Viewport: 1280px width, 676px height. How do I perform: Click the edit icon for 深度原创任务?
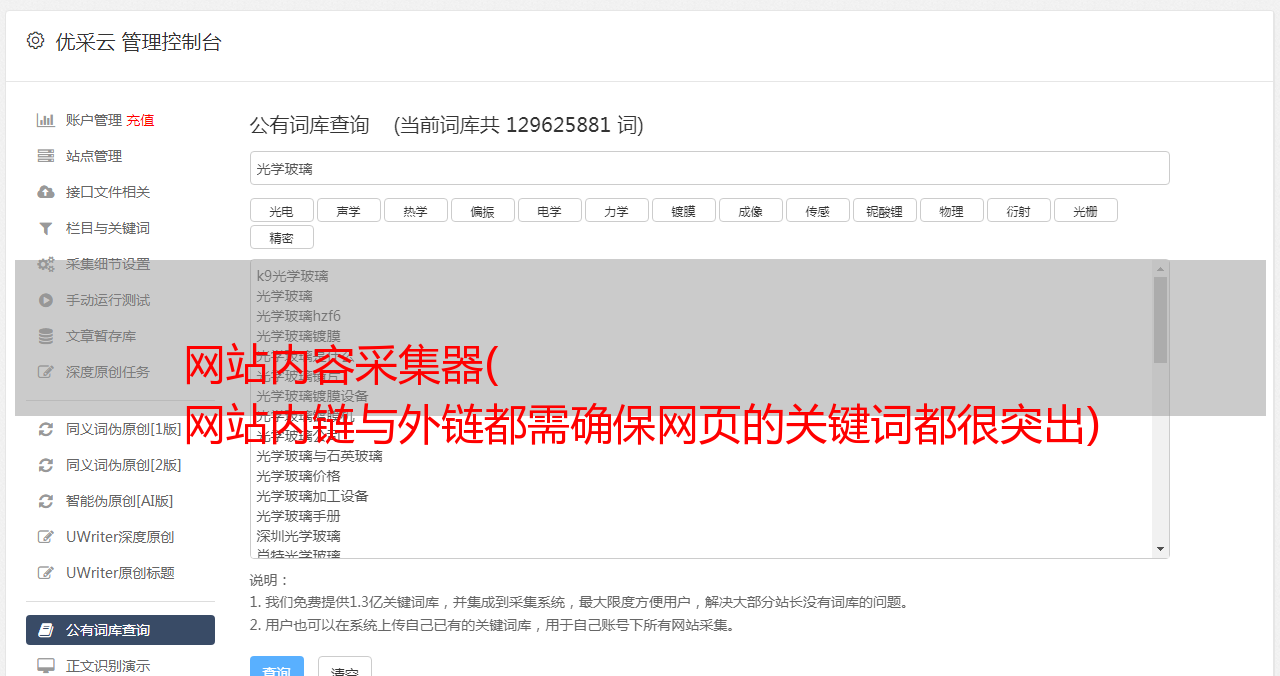[x=45, y=372]
